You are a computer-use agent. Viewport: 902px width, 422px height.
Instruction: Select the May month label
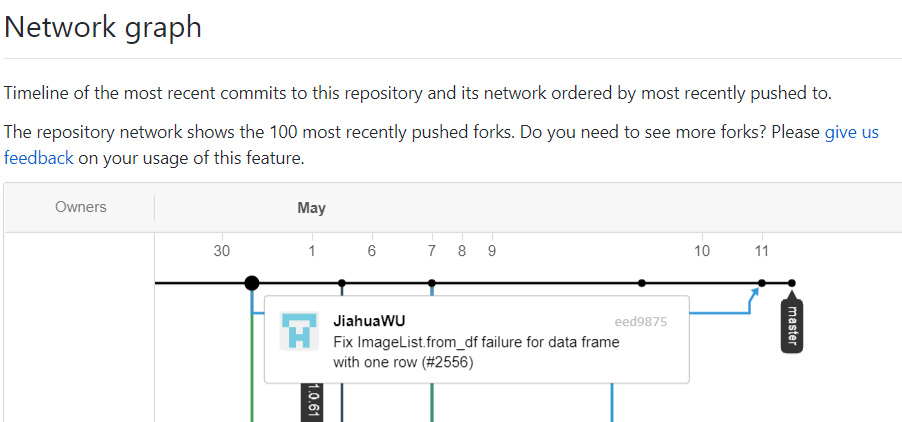pyautogui.click(x=311, y=208)
